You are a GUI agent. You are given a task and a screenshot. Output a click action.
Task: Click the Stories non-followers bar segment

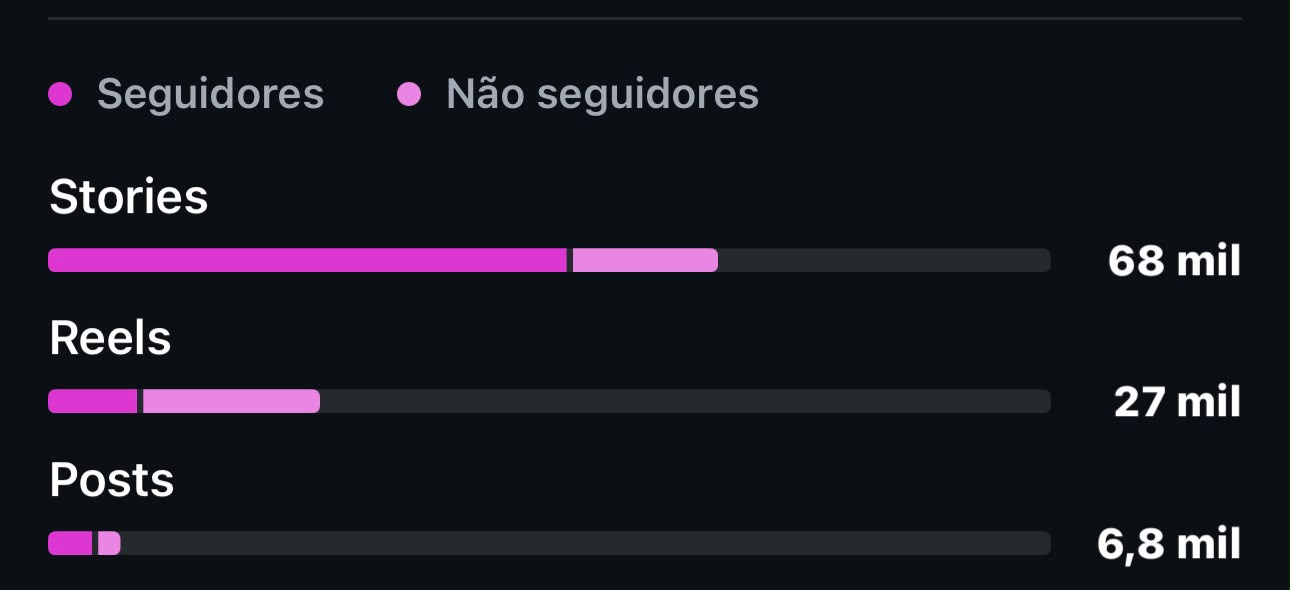point(645,260)
